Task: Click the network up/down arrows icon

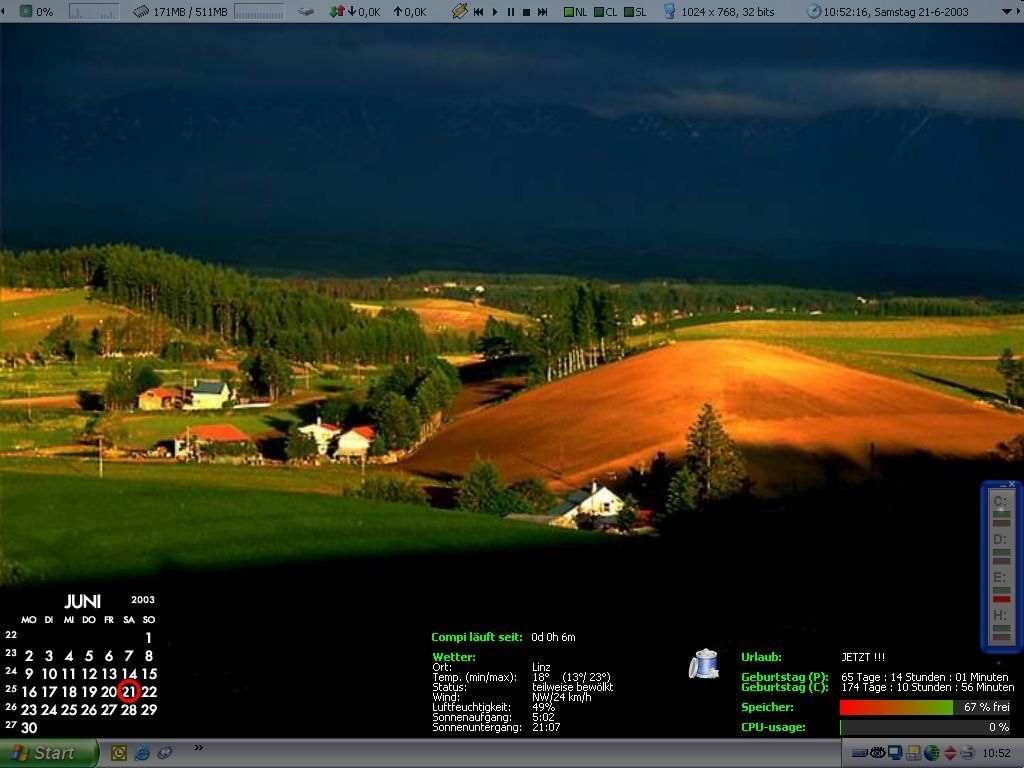Action: pyautogui.click(x=337, y=12)
